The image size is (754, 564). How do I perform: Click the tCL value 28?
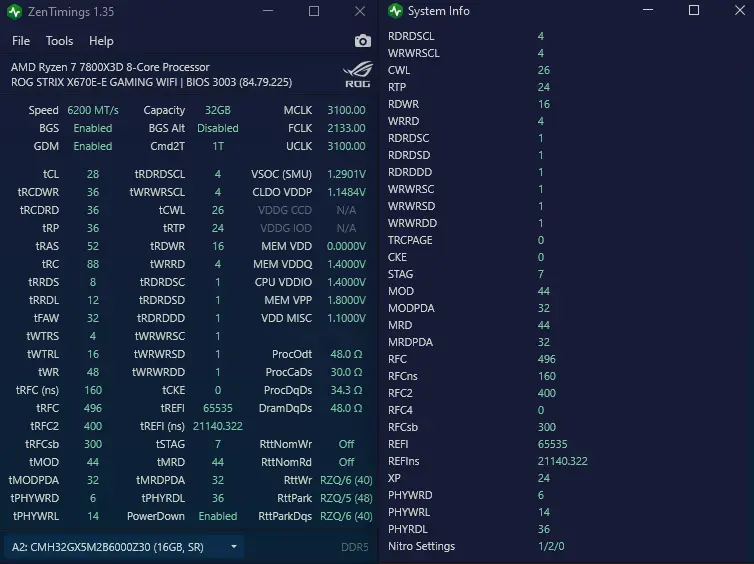pos(93,174)
